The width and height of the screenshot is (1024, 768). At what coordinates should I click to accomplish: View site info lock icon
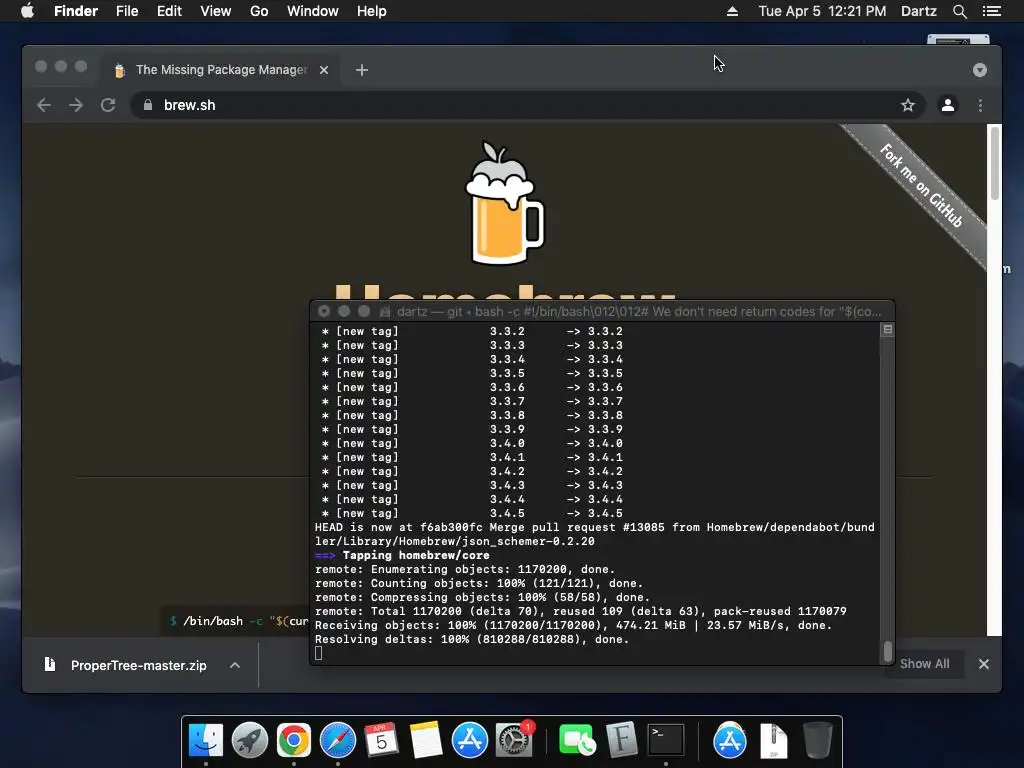pyautogui.click(x=148, y=105)
